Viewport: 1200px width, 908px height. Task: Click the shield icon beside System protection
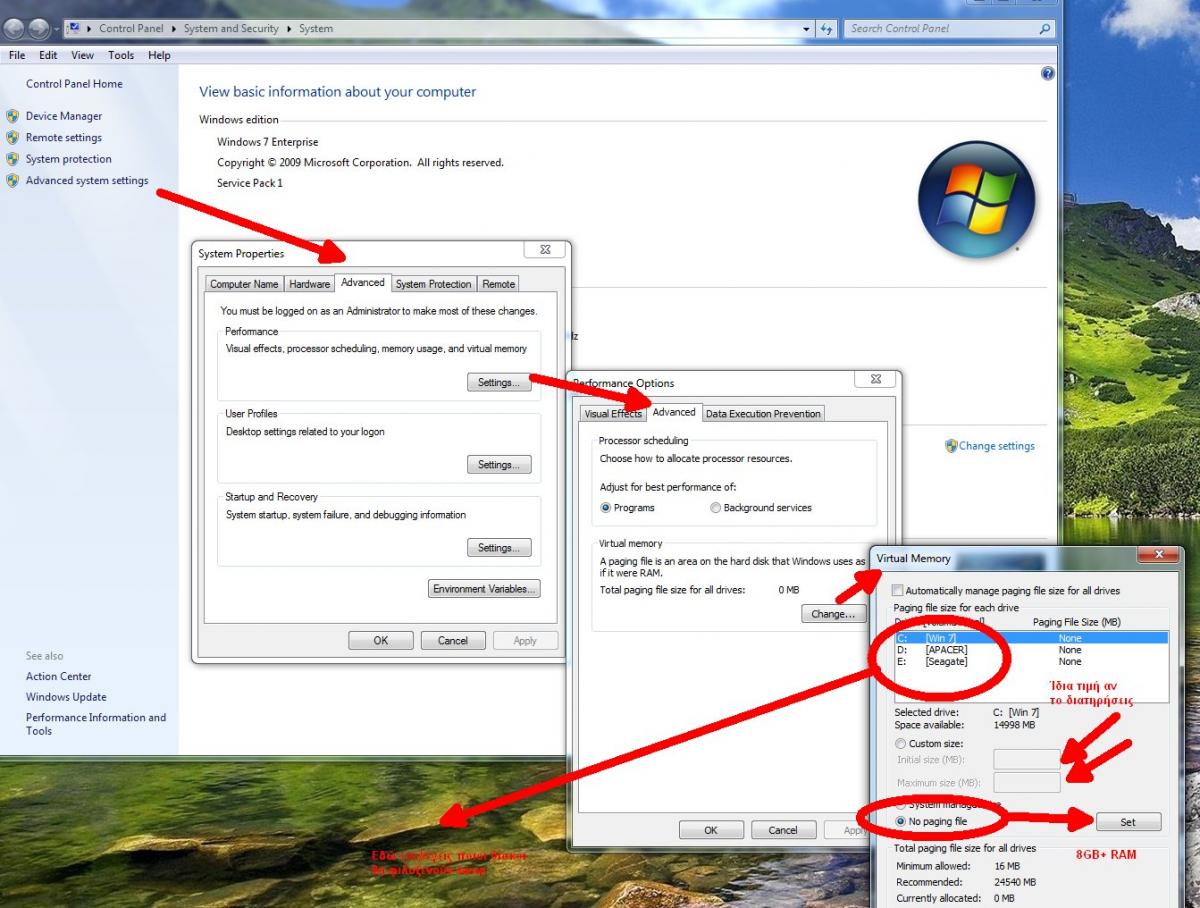coord(13,159)
